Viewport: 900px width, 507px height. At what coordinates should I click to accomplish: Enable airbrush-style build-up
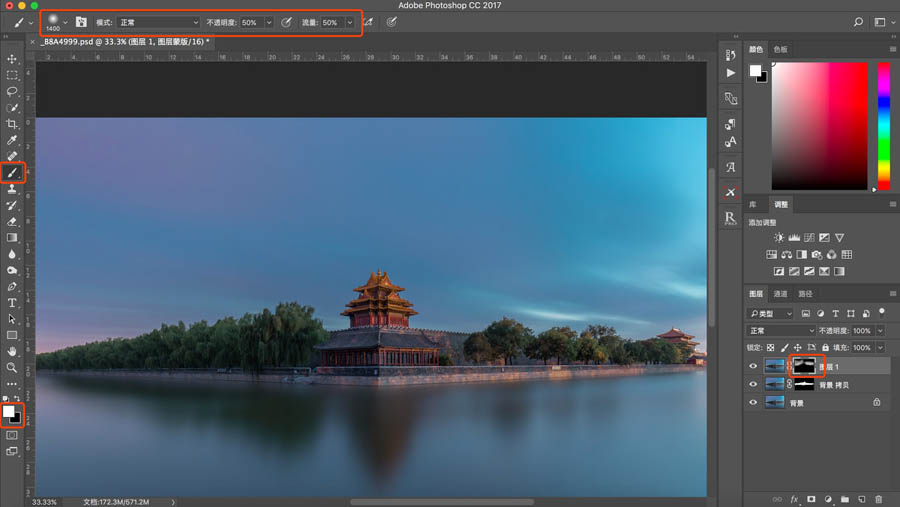[368, 22]
